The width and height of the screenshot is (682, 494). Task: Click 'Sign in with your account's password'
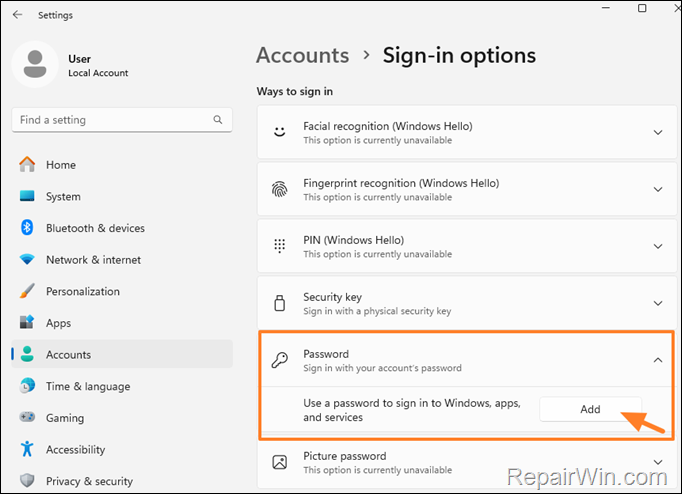tap(382, 368)
